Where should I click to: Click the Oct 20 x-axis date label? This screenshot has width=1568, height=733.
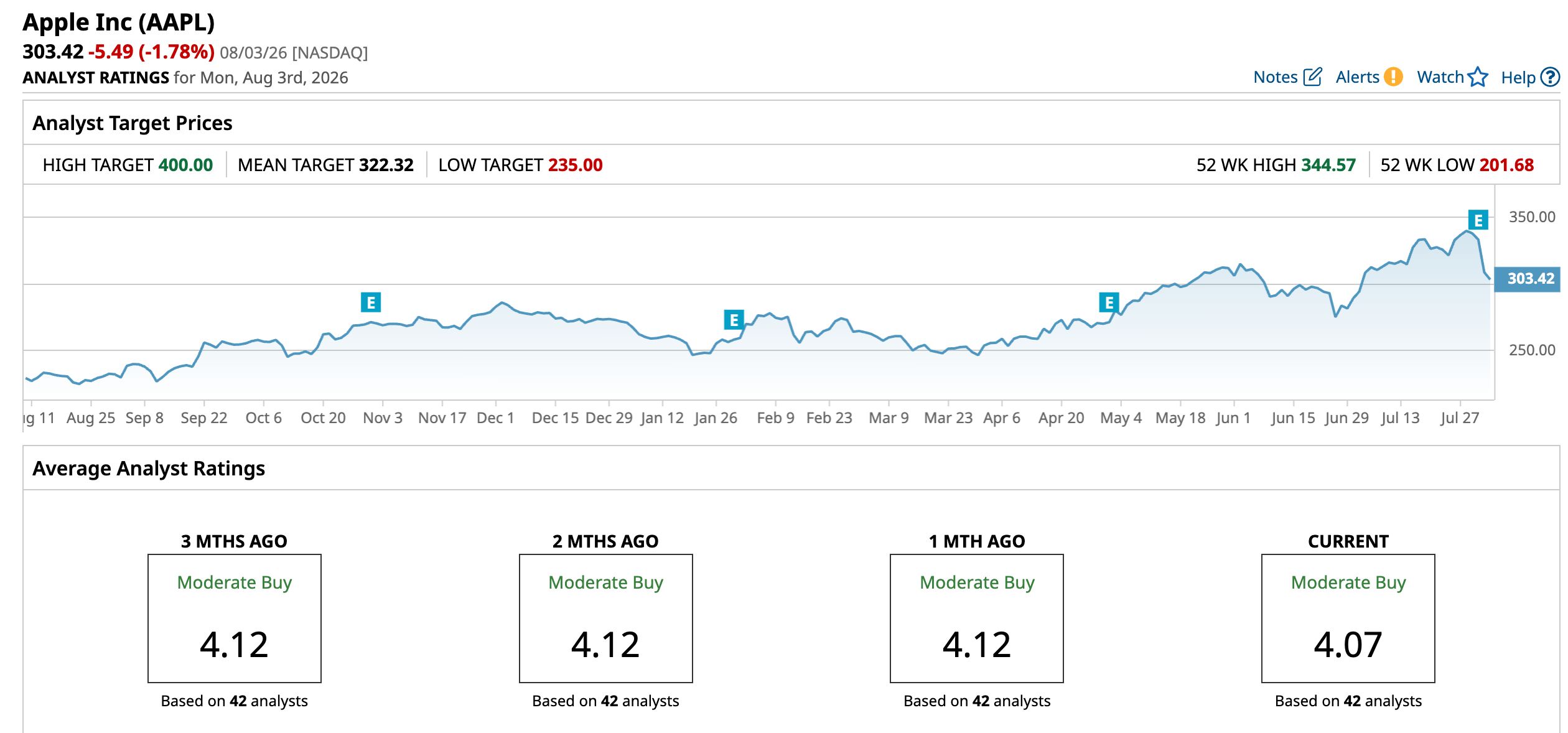click(x=323, y=418)
